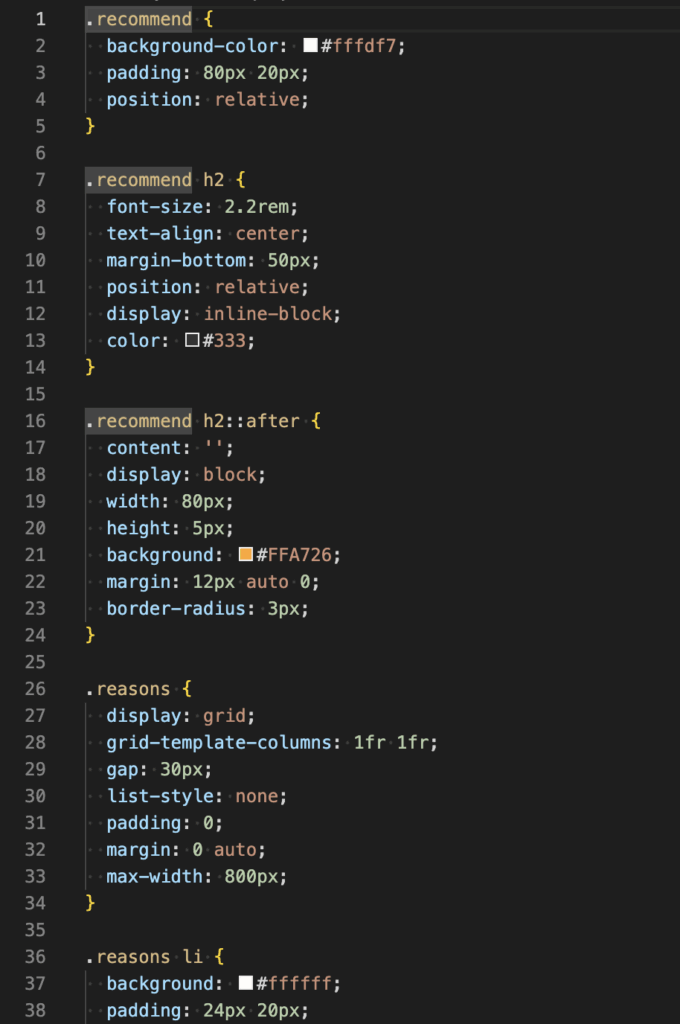Click closing brace on line 14

(x=90, y=366)
